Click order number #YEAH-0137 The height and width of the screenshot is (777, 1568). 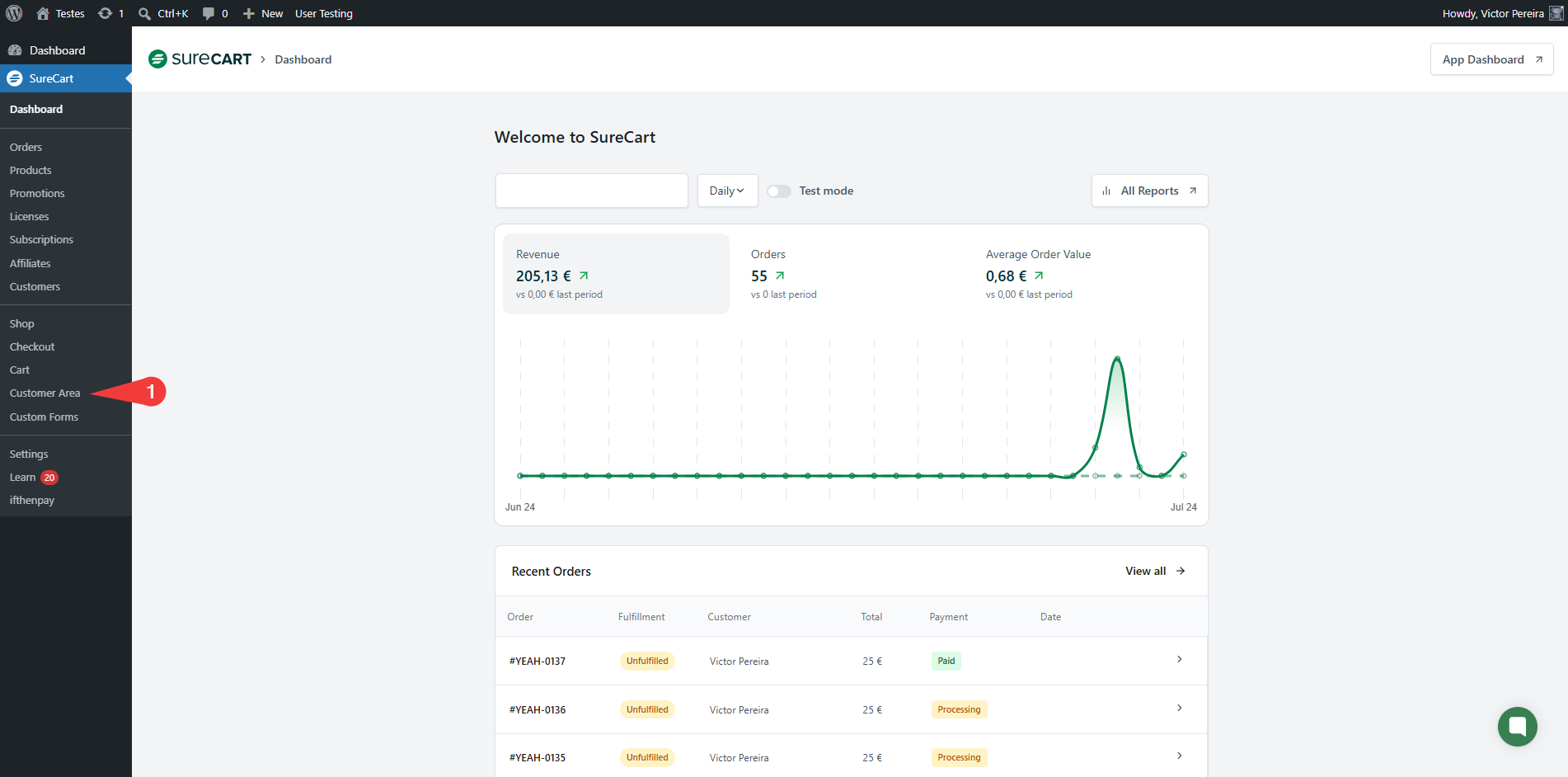point(538,661)
